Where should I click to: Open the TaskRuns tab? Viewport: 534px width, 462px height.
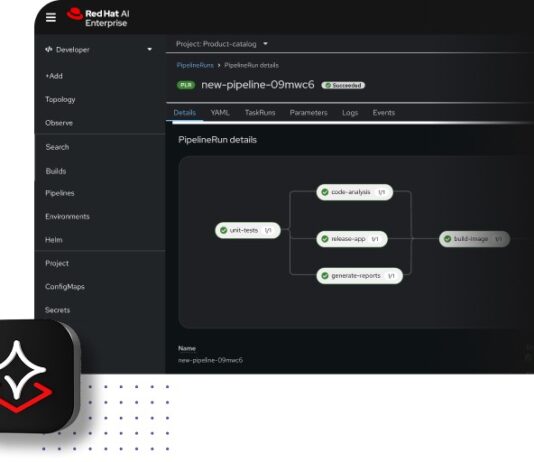click(x=260, y=113)
